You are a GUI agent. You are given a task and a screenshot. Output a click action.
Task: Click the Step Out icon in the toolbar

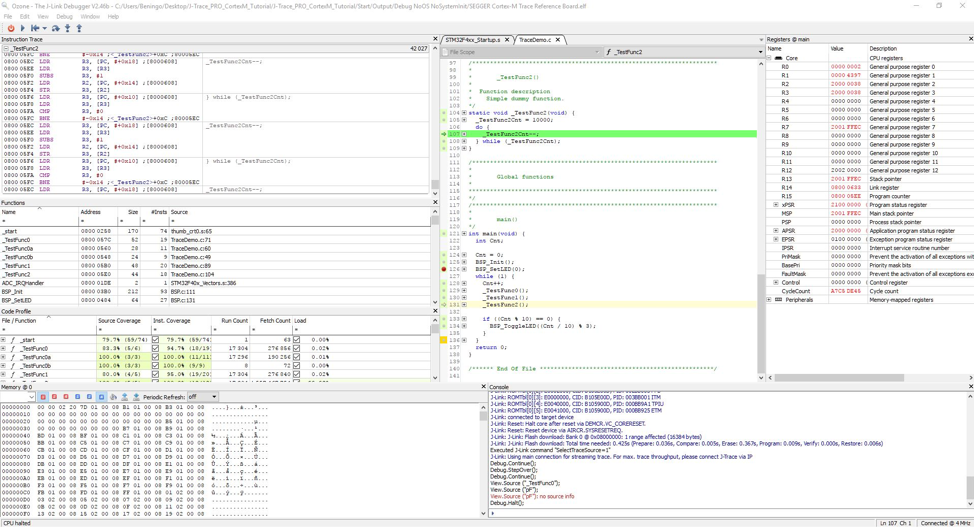(79, 28)
